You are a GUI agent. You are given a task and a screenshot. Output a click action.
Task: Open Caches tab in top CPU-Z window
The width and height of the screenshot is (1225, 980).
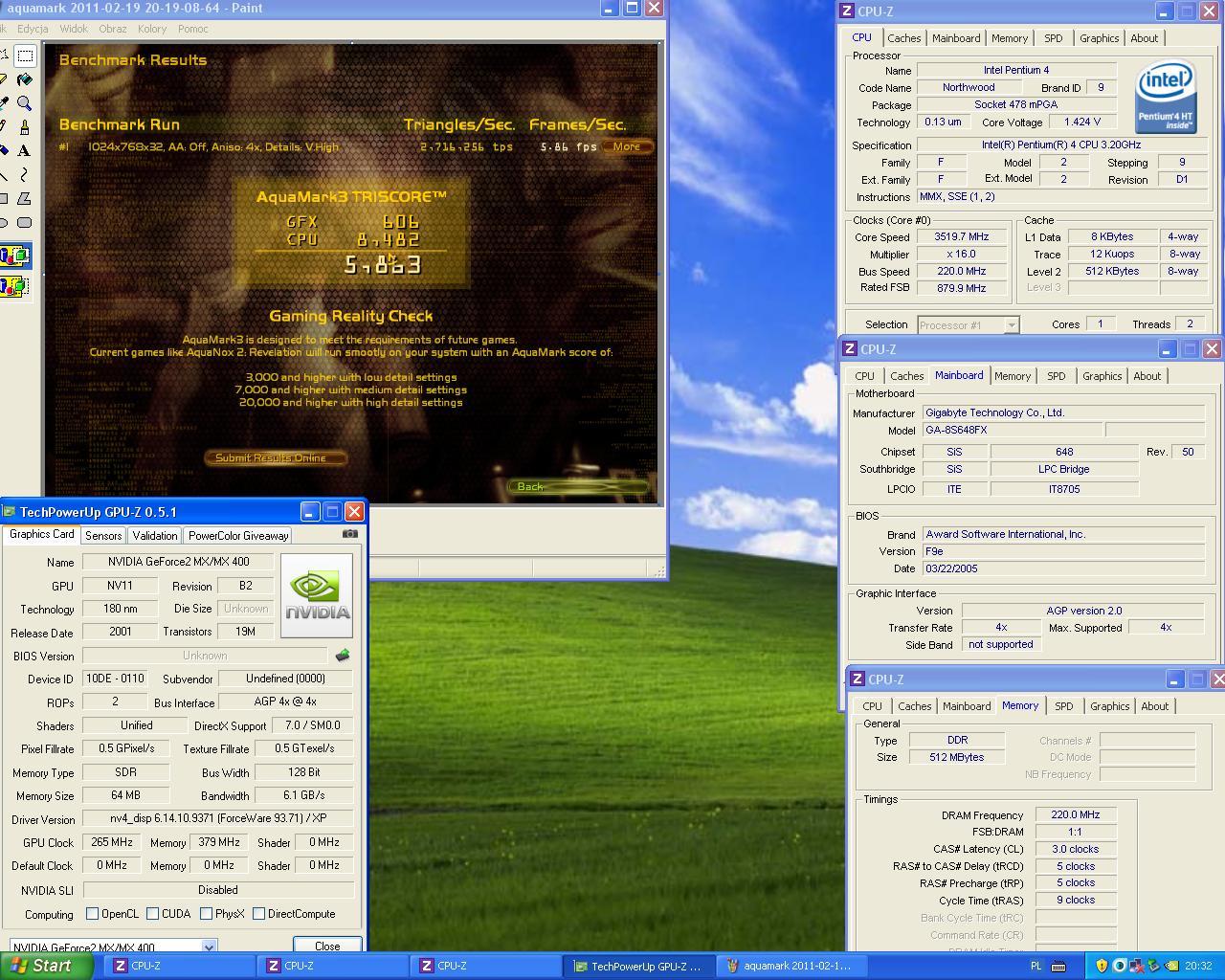pyautogui.click(x=903, y=38)
